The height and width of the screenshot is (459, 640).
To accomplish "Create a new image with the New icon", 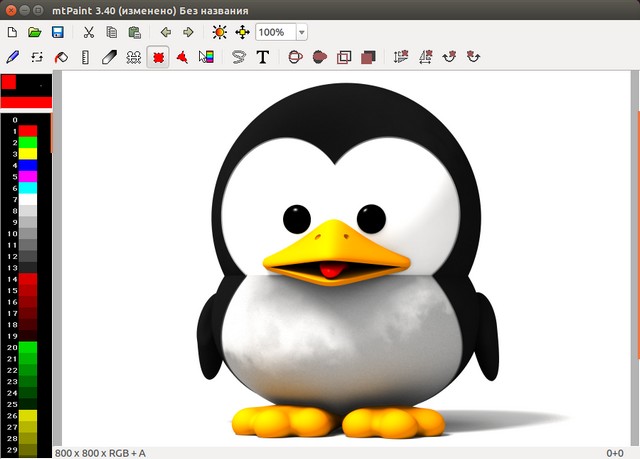I will [x=12, y=32].
